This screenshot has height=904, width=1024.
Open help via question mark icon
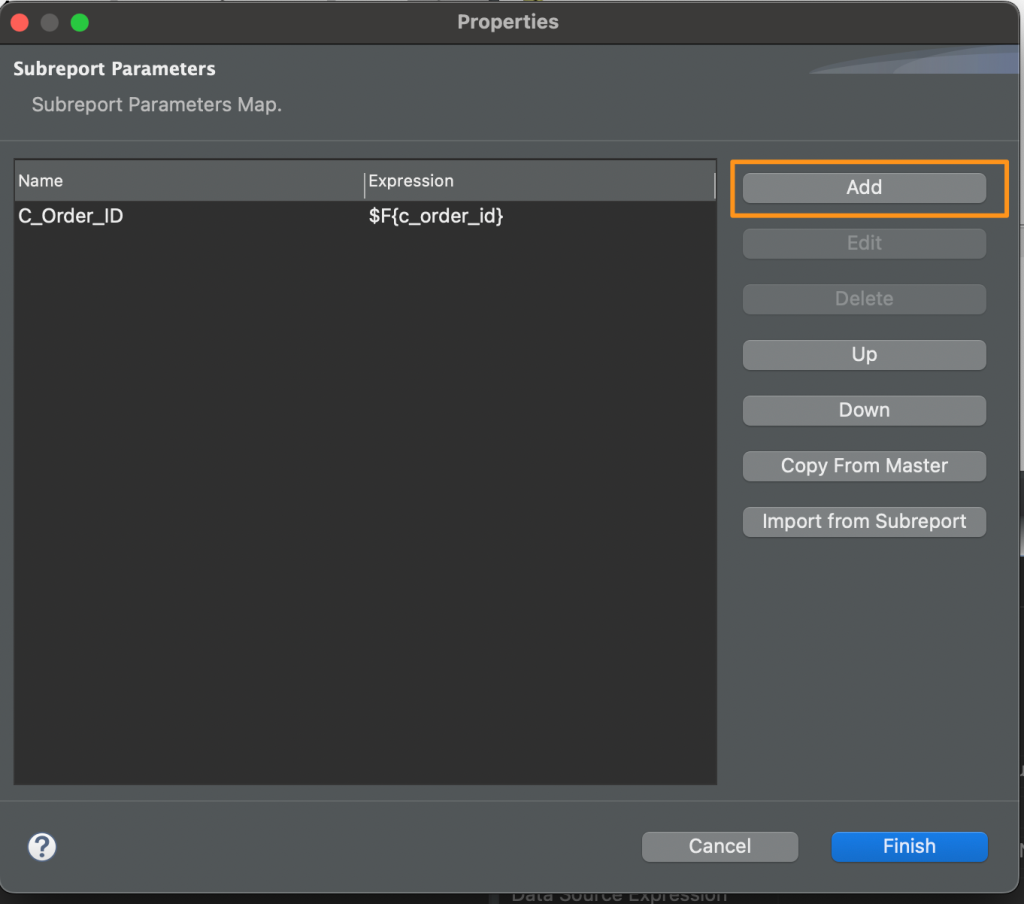[x=42, y=847]
